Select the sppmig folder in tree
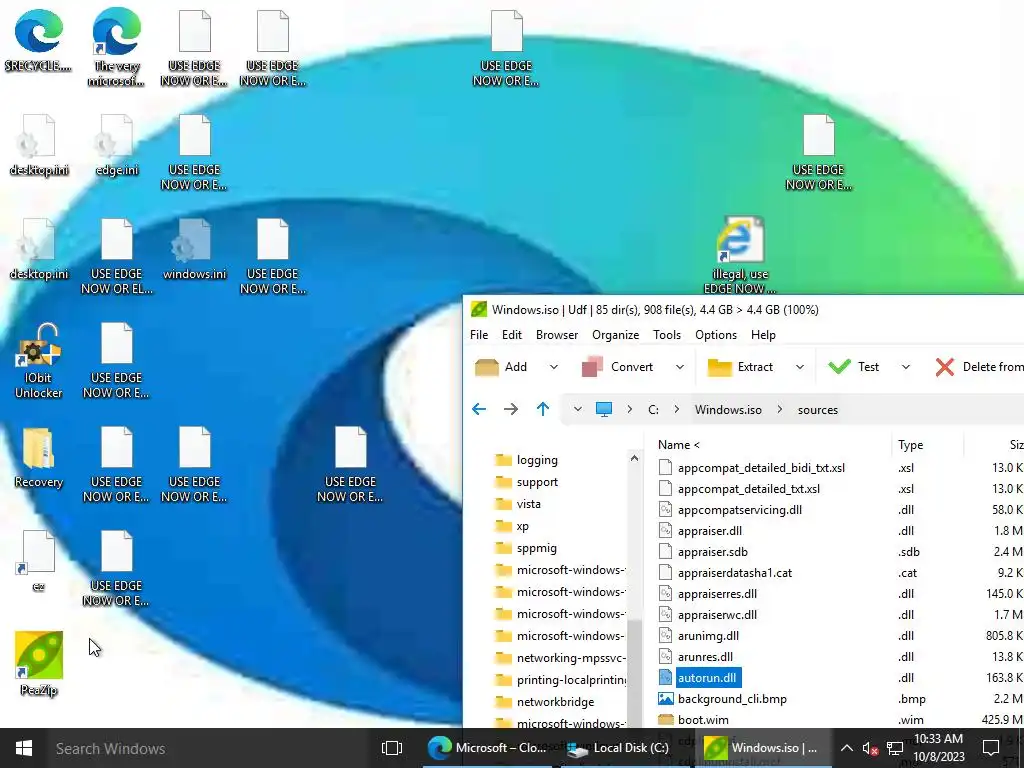 526,548
